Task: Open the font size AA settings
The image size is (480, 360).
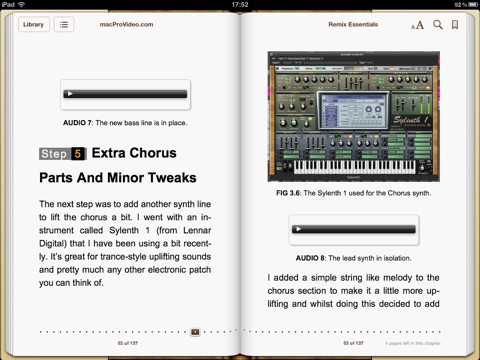Action: point(417,25)
